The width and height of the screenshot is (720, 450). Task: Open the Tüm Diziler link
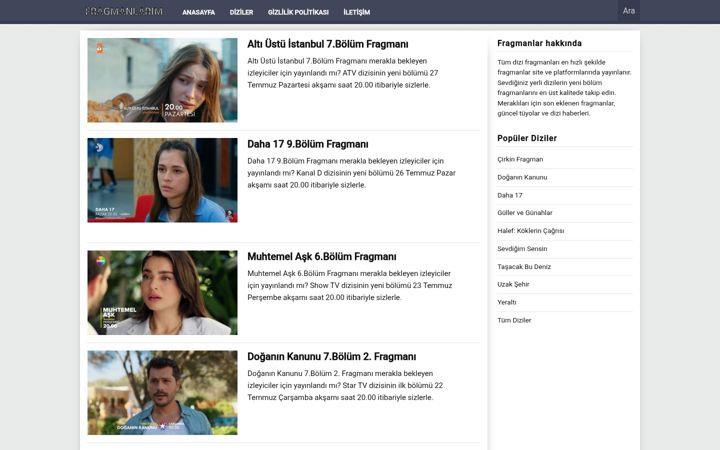click(514, 320)
